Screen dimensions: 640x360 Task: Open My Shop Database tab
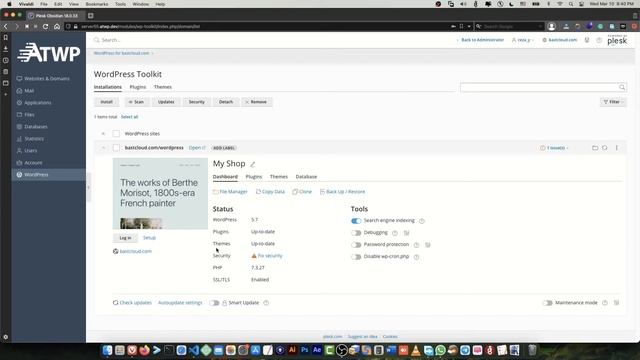coord(306,177)
